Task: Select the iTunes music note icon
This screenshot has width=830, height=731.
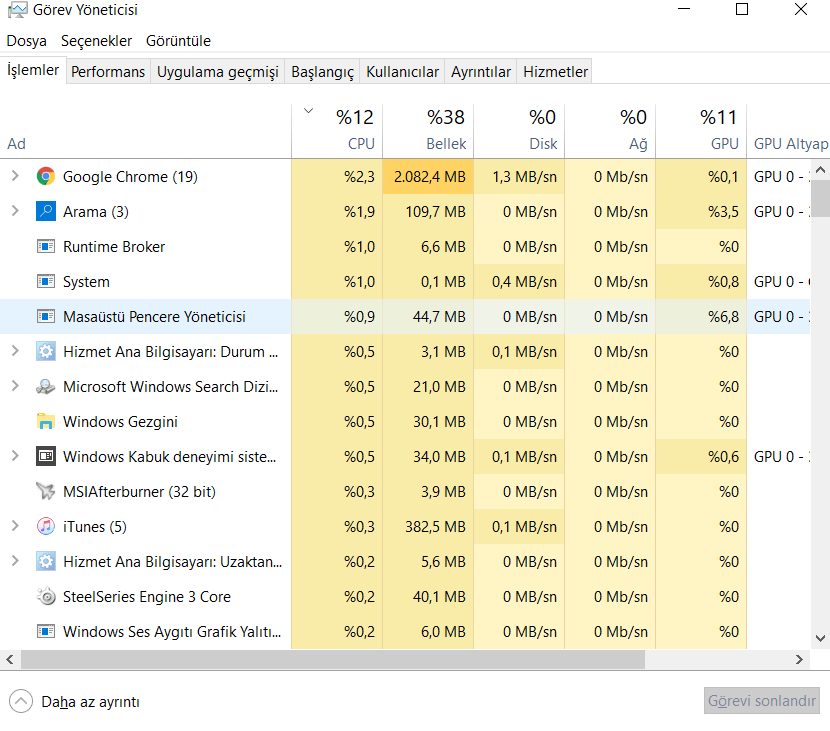Action: click(45, 527)
